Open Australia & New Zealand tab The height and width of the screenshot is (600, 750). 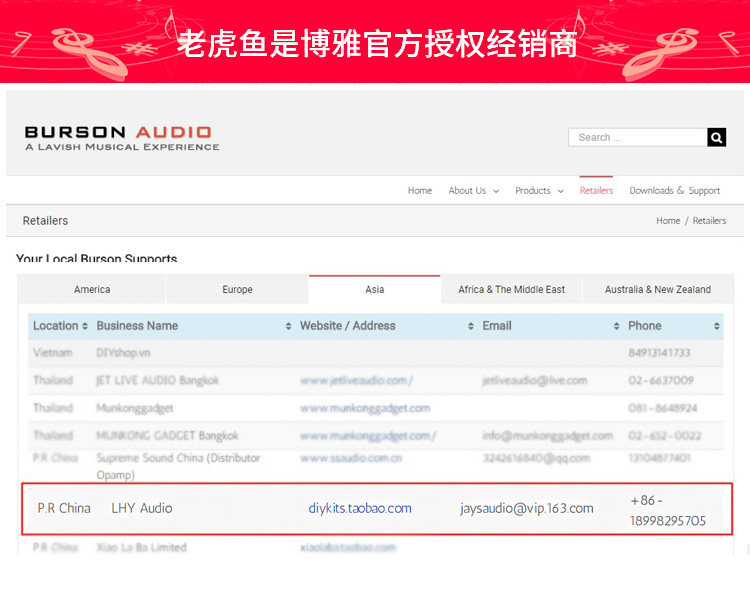[658, 289]
